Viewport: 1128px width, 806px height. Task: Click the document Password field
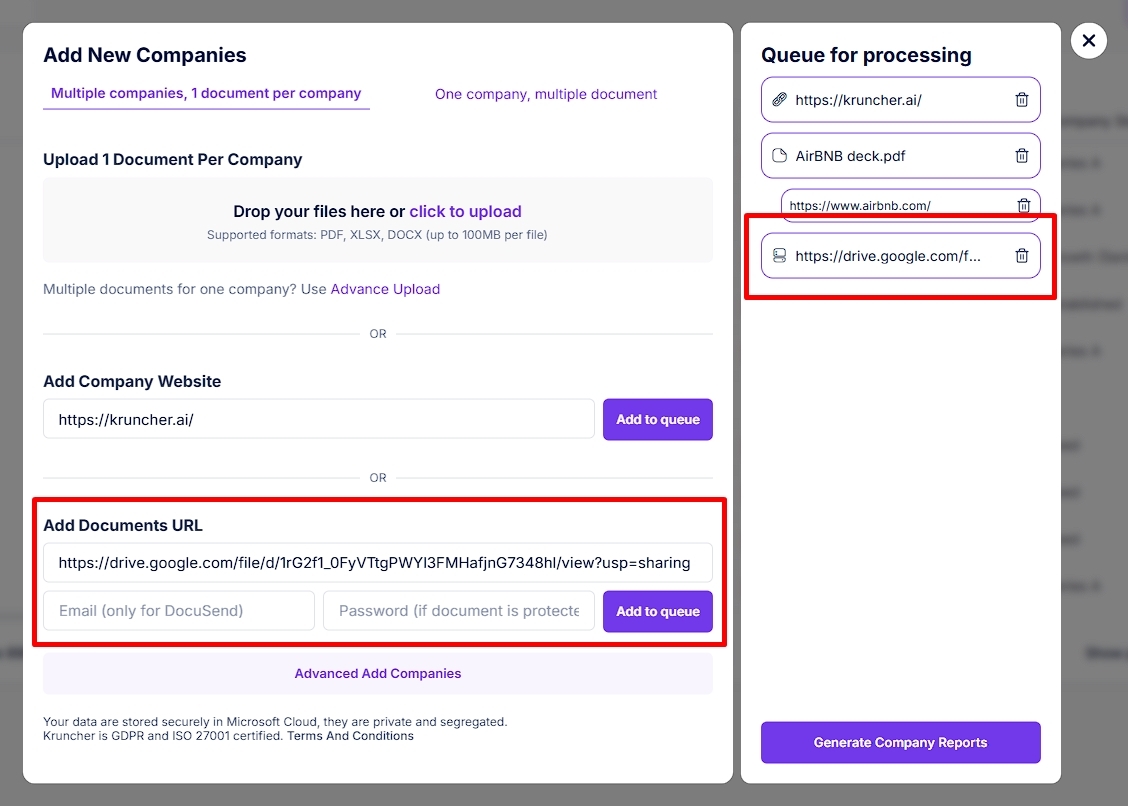[459, 611]
